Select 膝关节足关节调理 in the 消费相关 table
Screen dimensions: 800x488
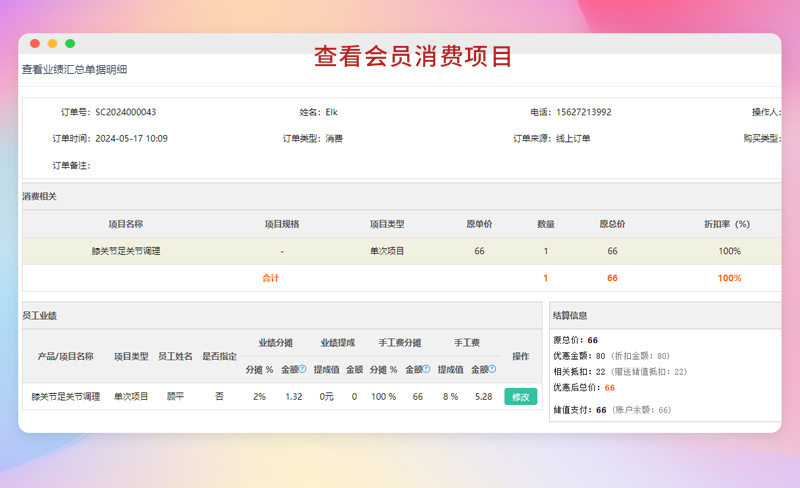(126, 251)
